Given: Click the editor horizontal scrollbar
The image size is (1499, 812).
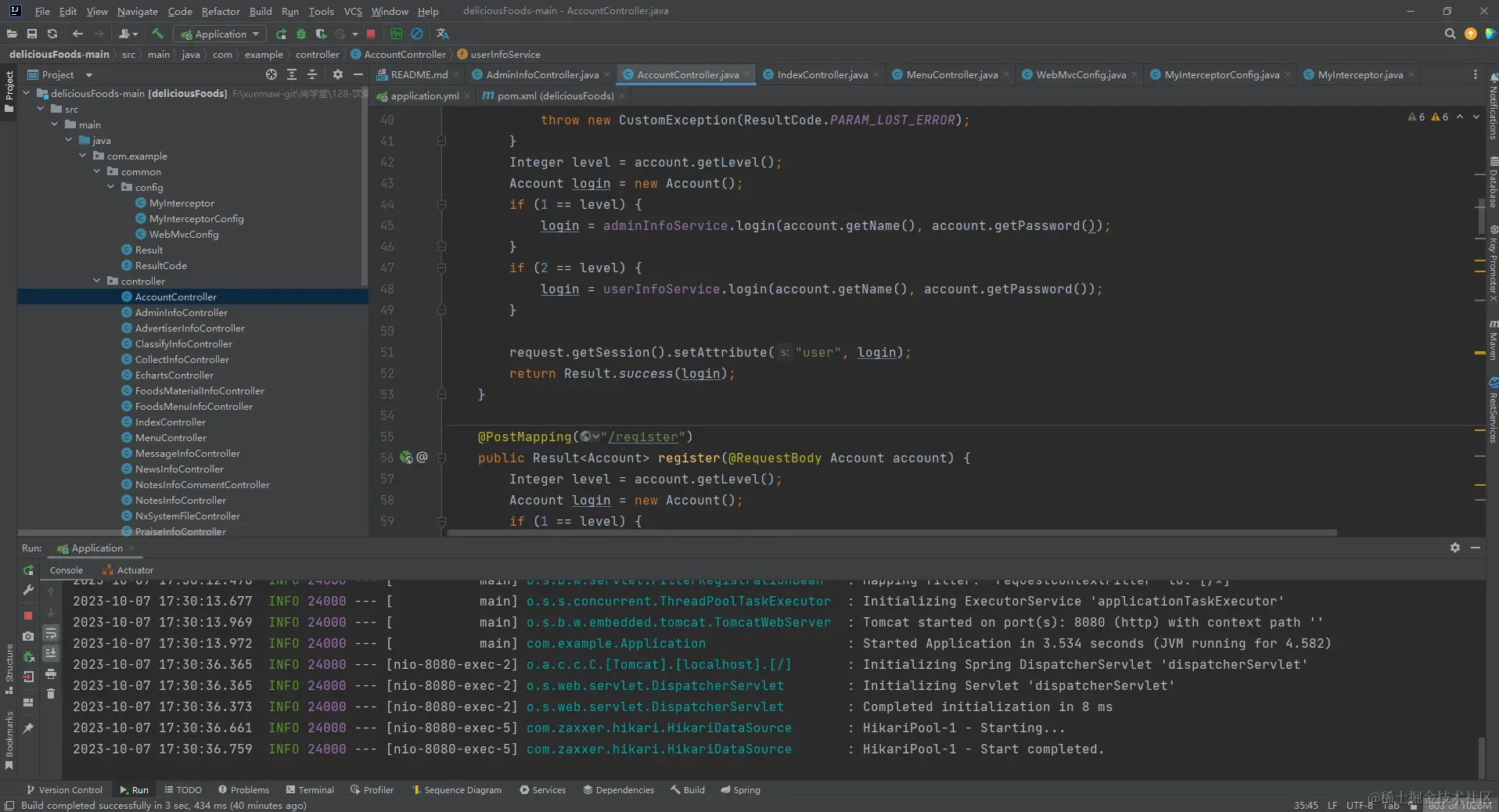Looking at the screenshot, I should [892, 533].
